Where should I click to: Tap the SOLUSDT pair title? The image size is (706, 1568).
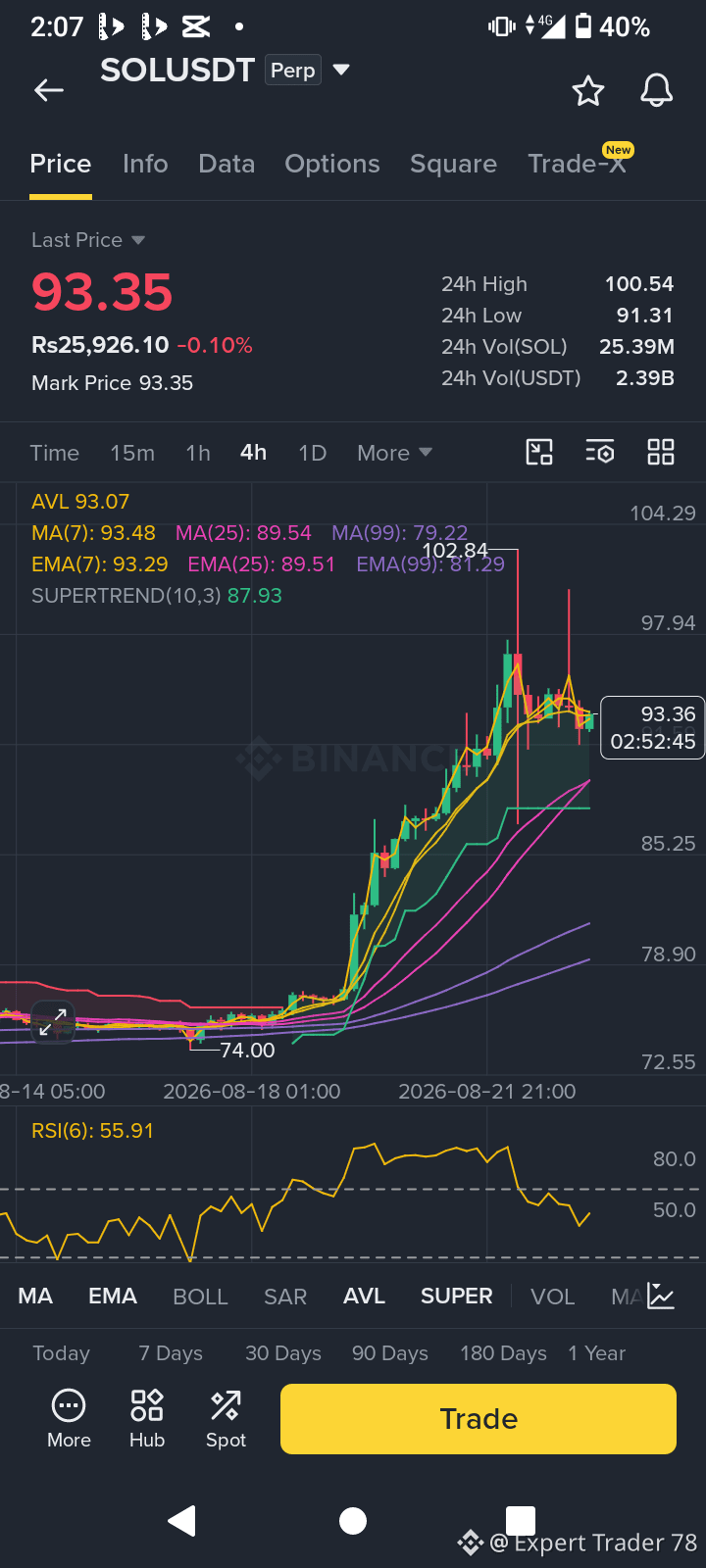coord(177,70)
